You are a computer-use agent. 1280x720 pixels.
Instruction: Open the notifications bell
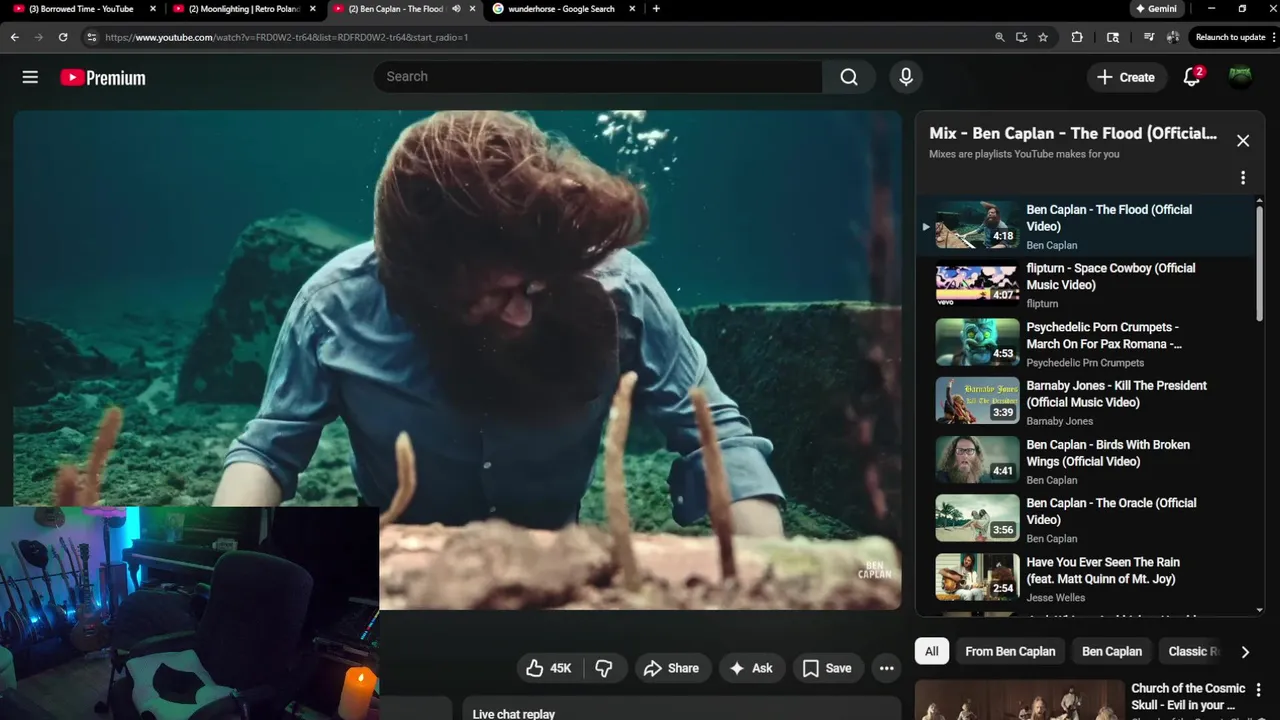click(x=1192, y=77)
